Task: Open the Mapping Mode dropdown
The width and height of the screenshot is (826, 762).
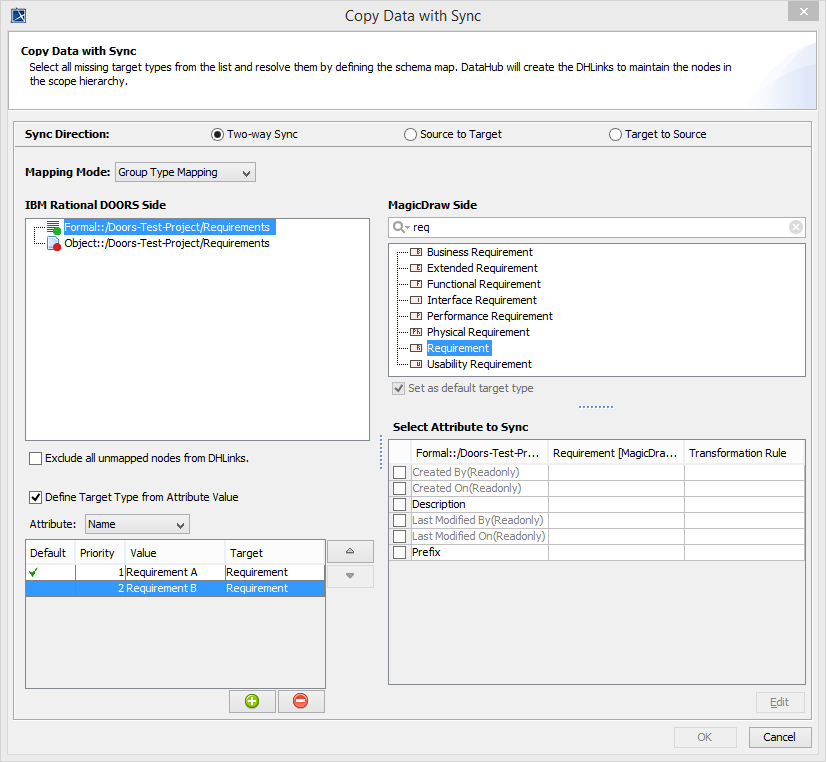Action: 185,172
